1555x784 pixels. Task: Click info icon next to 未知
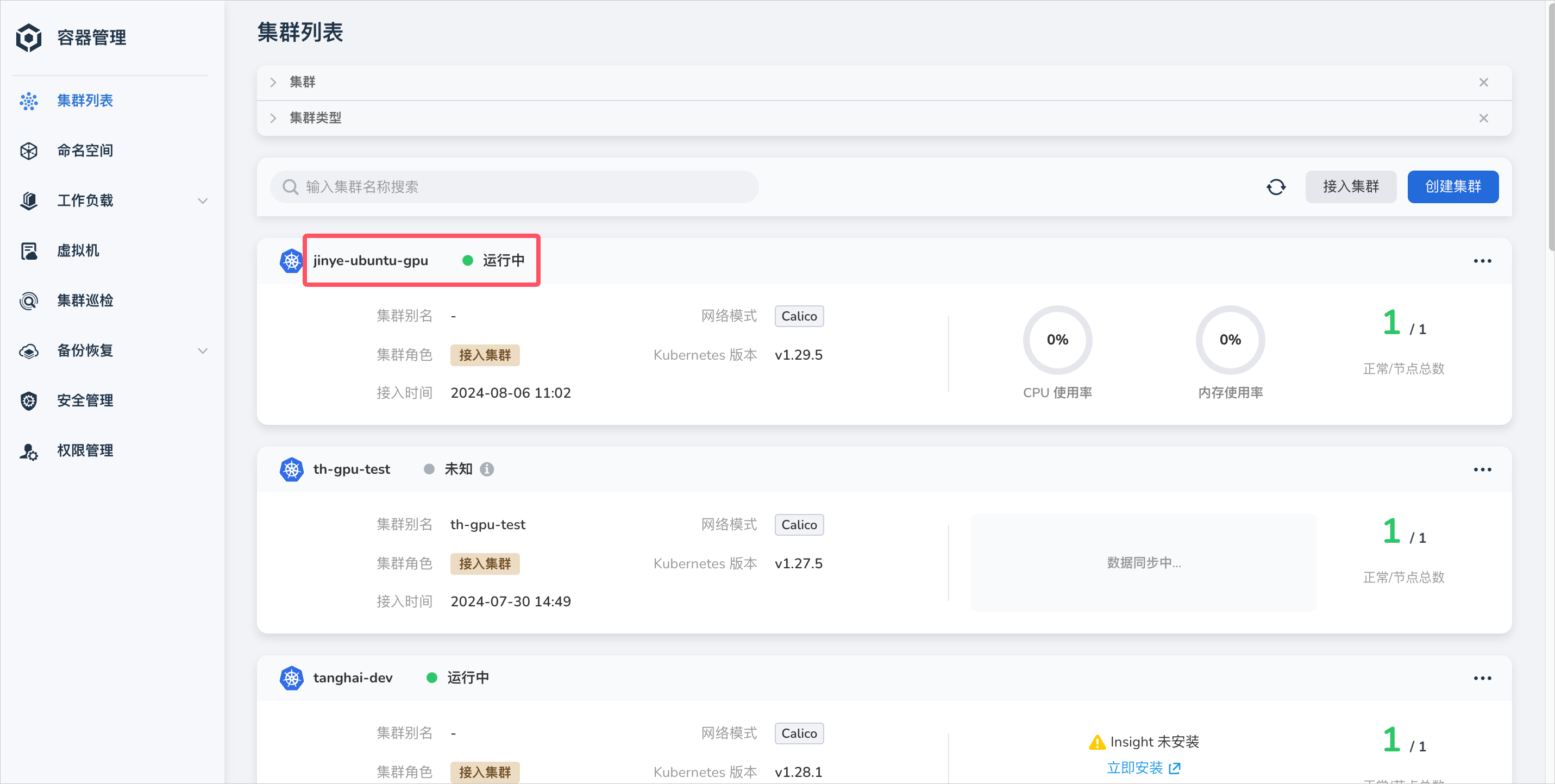[486, 469]
